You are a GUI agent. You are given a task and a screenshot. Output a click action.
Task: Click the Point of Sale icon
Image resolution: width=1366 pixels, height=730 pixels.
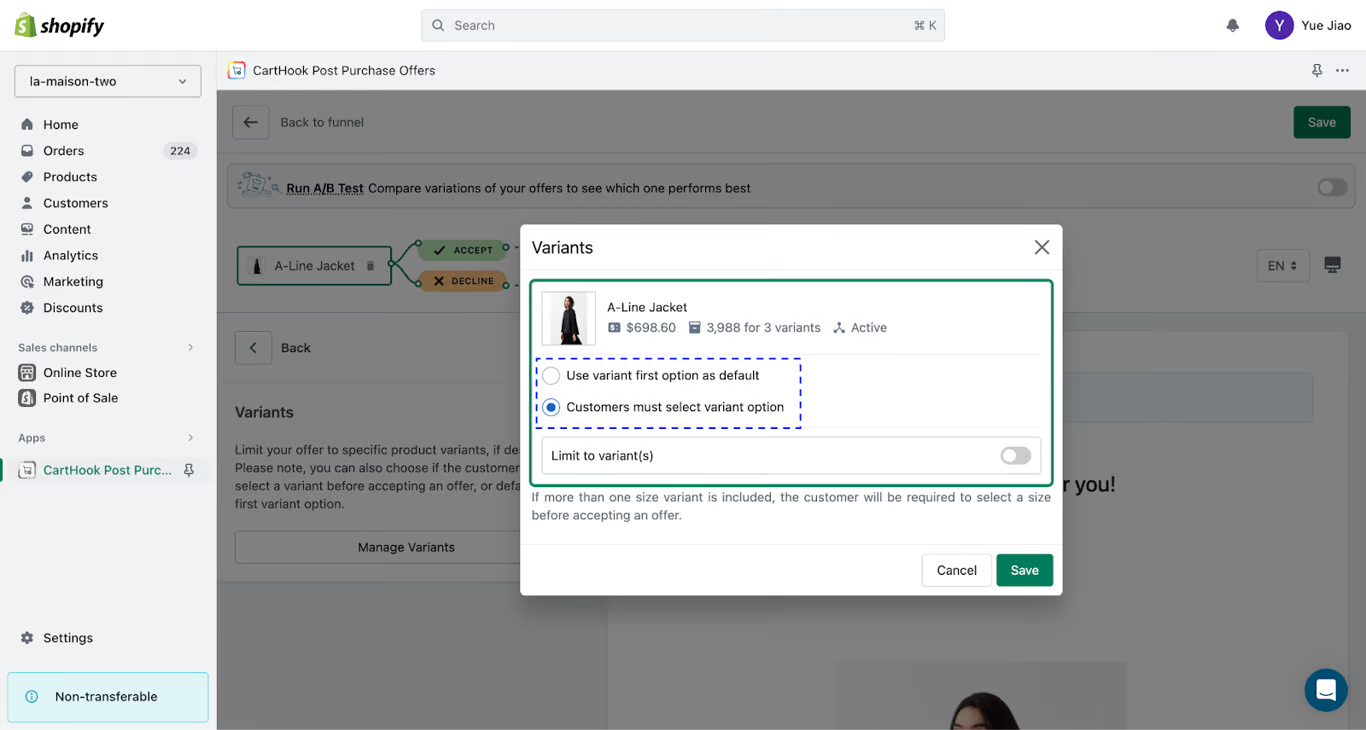click(27, 398)
